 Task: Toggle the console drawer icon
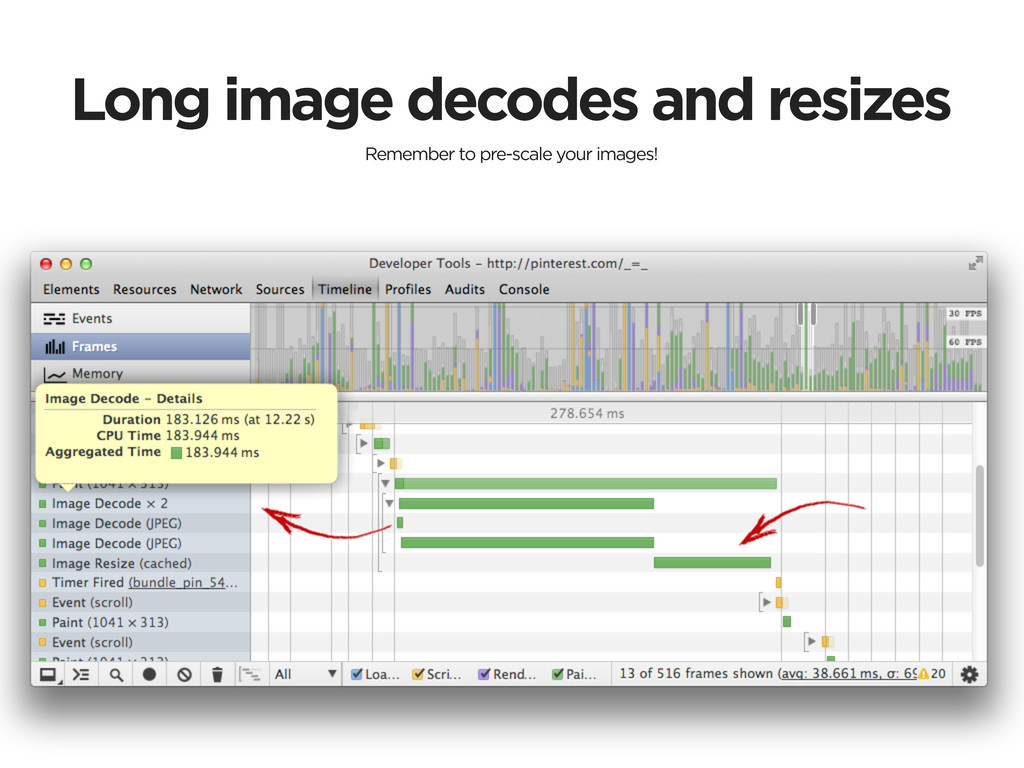coord(82,675)
